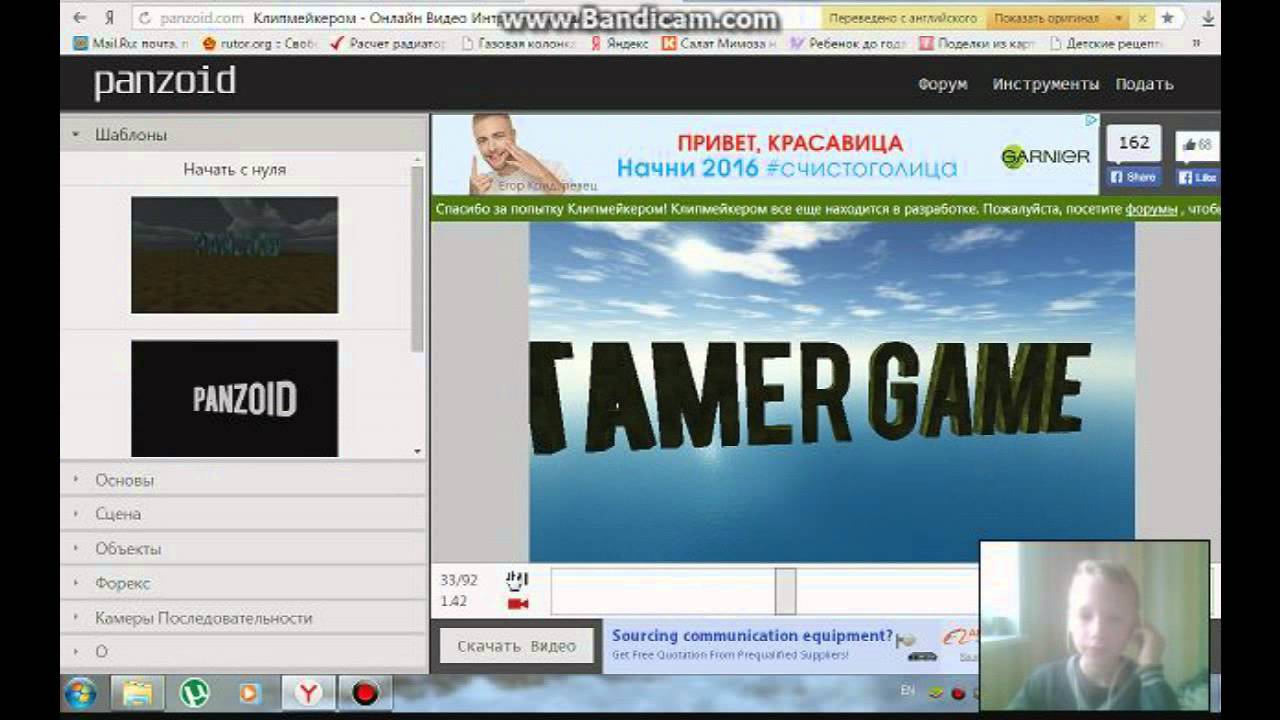Collapse the Шаблоны section
The height and width of the screenshot is (720, 1280).
131,135
